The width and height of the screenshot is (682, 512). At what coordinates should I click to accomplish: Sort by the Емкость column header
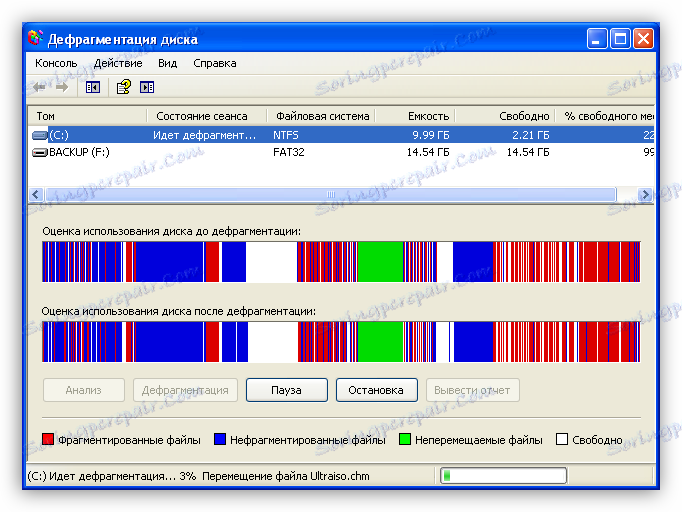415,116
